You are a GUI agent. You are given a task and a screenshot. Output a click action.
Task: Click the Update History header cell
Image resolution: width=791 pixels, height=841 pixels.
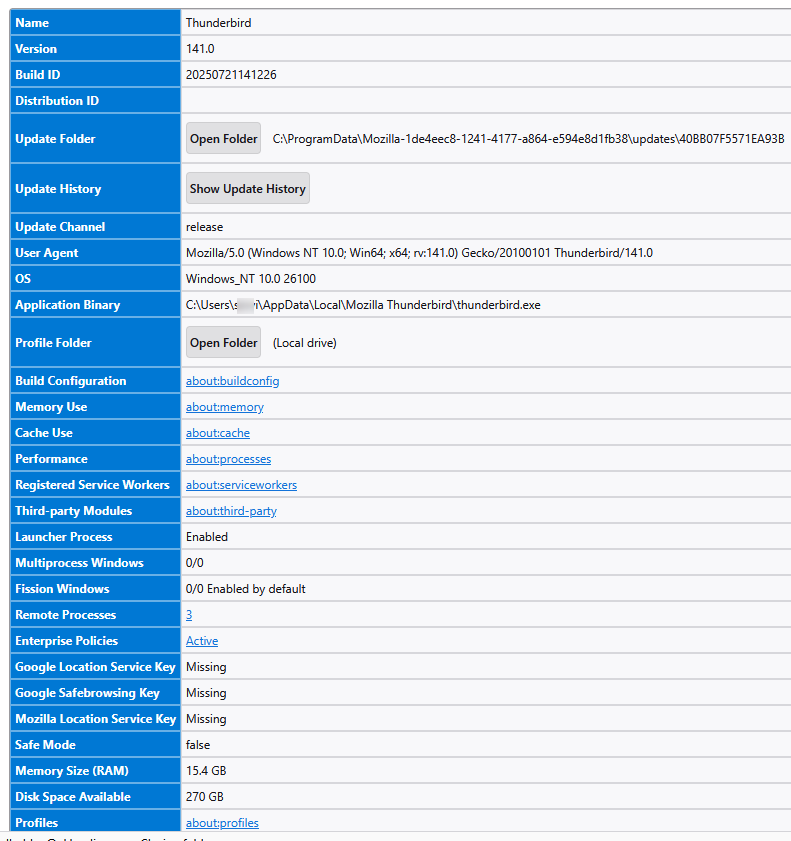pos(95,188)
